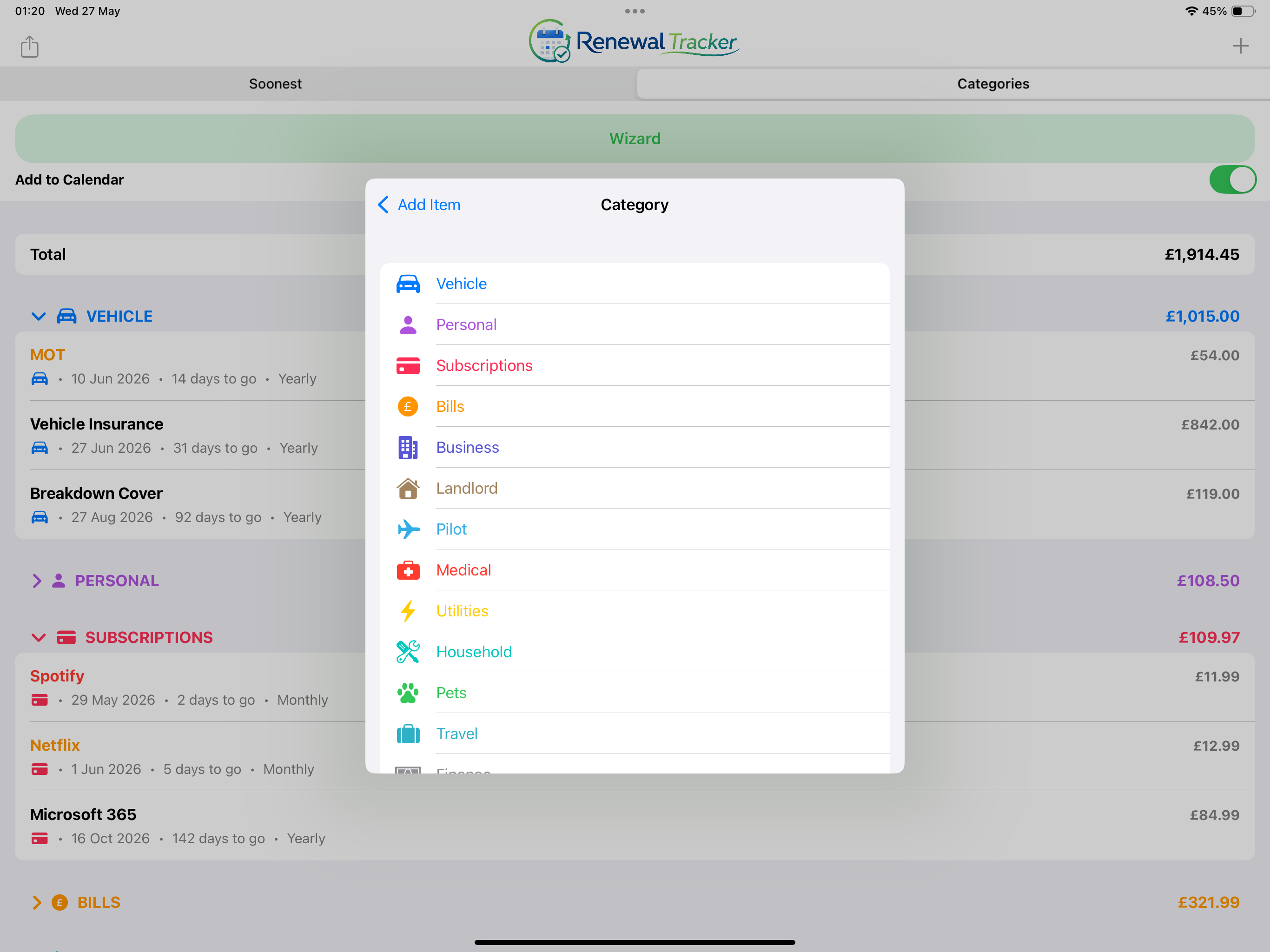Screen dimensions: 1270x952
Task: Tap the building icon beside Business
Action: [408, 447]
